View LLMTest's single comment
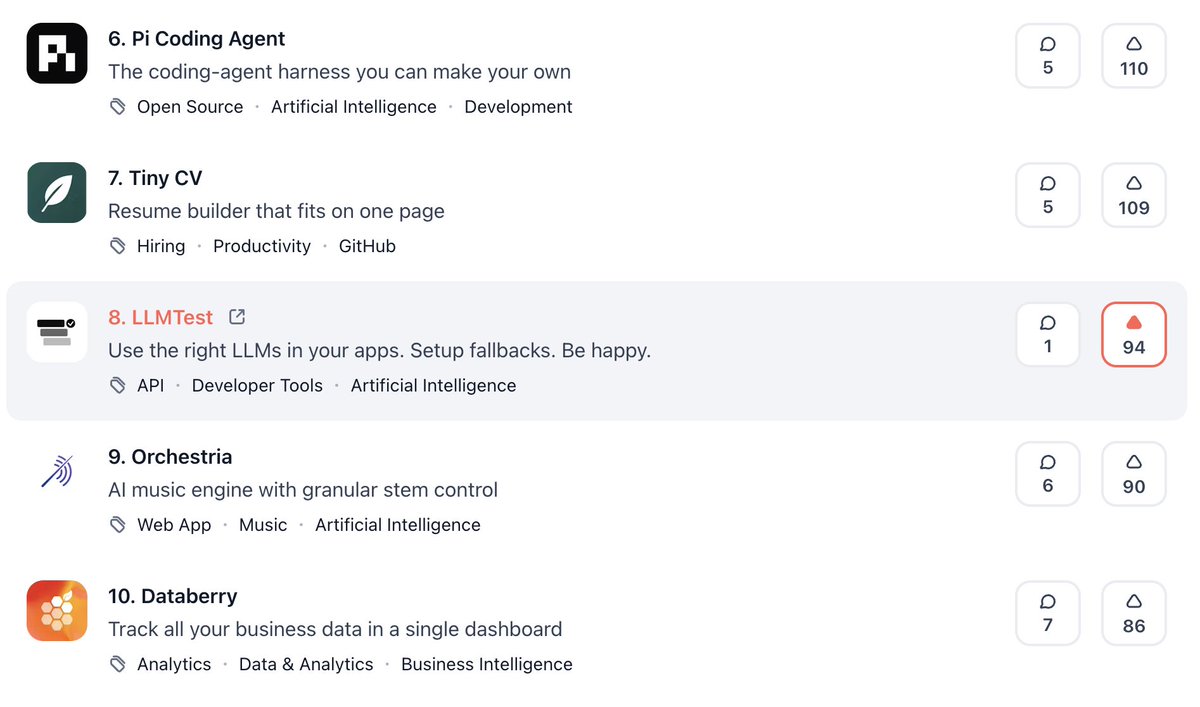The width and height of the screenshot is (1200, 707). coord(1048,334)
